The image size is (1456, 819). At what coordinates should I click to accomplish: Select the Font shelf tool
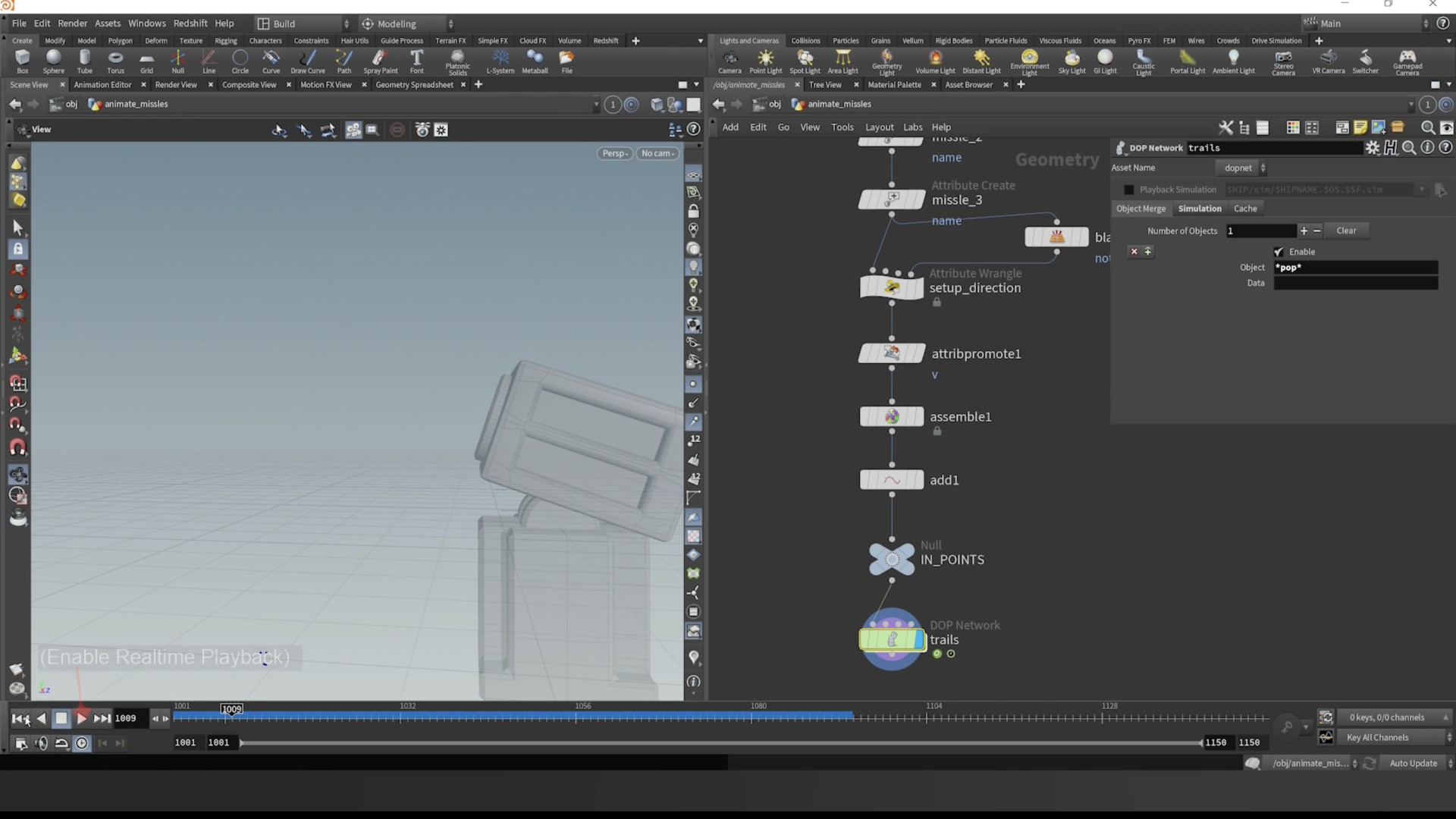[x=416, y=61]
